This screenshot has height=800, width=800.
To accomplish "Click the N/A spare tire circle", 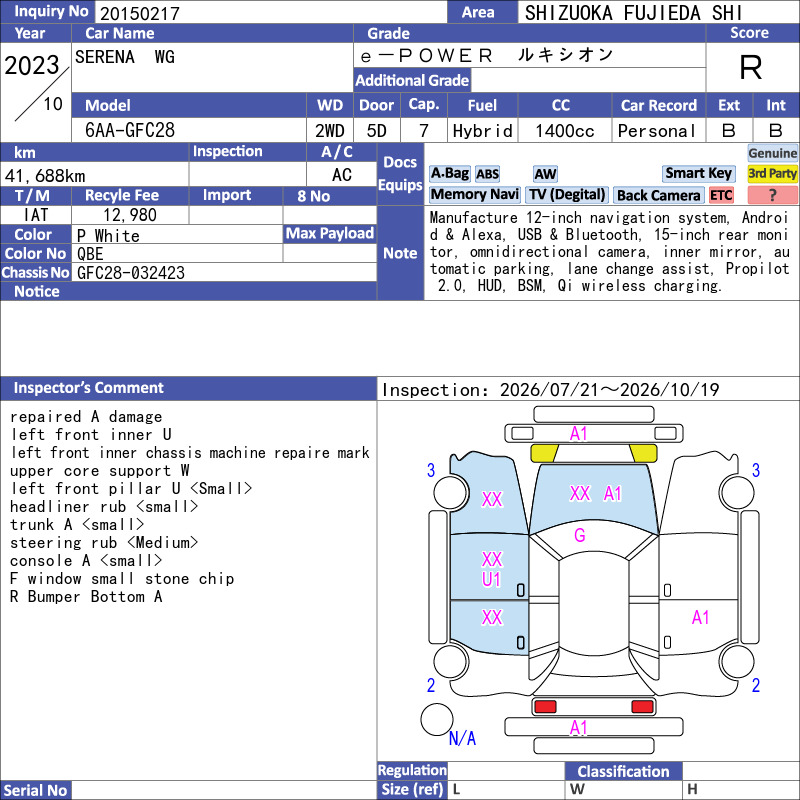I will (437, 719).
